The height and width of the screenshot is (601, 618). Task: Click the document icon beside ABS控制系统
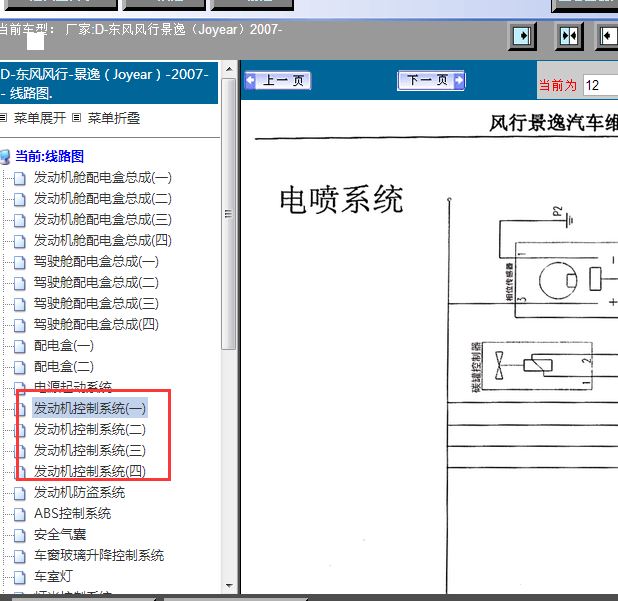tap(19, 514)
